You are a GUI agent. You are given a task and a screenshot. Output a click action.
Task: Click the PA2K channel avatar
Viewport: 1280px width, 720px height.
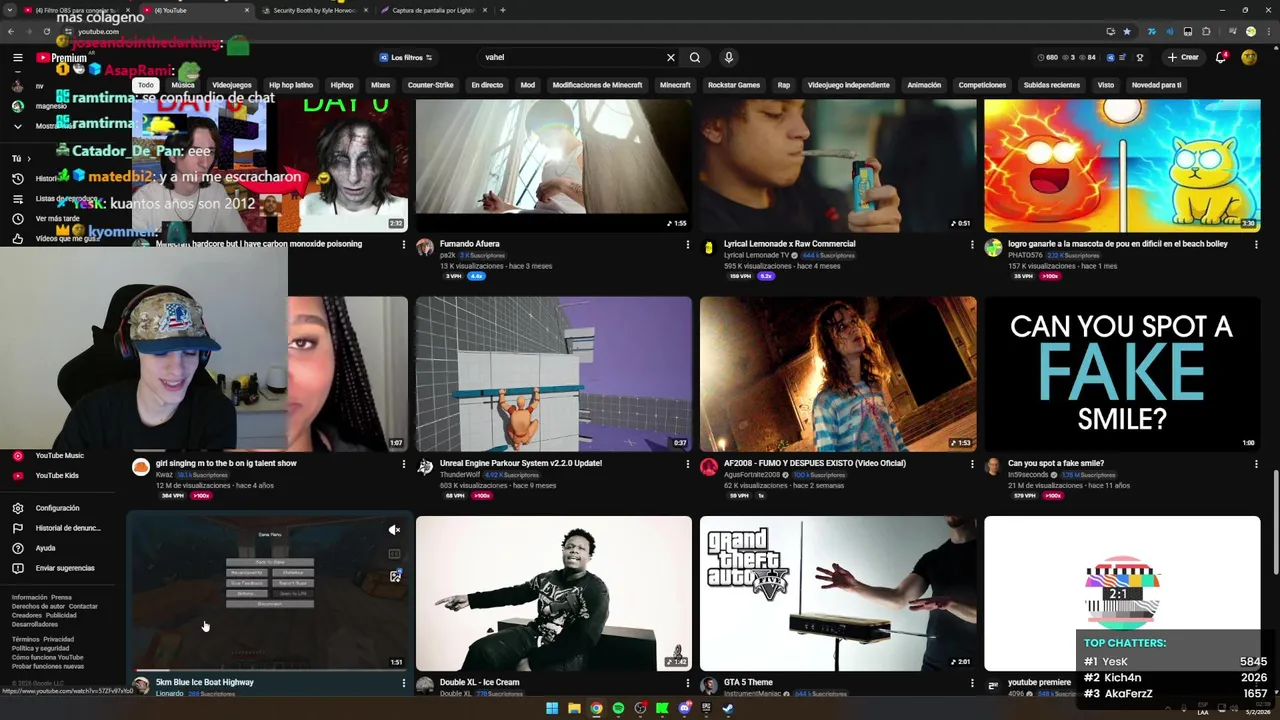(x=425, y=248)
